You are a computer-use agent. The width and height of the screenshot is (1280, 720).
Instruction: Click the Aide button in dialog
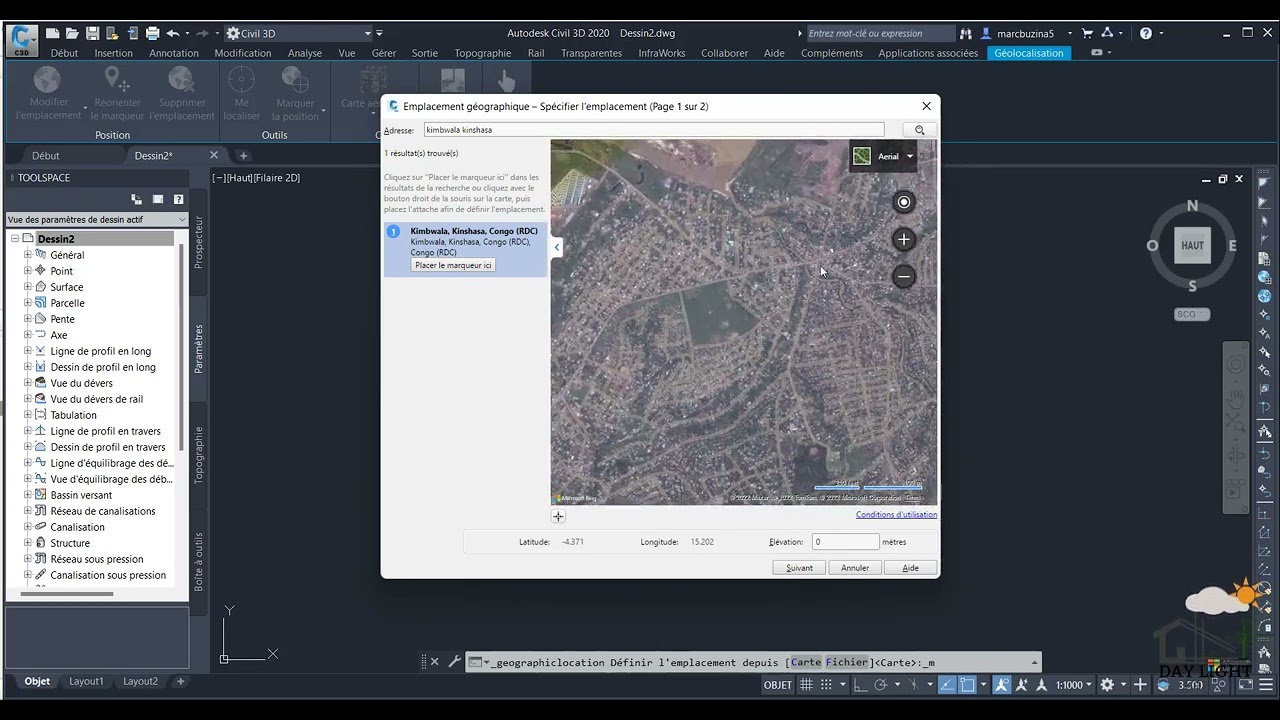tap(911, 567)
